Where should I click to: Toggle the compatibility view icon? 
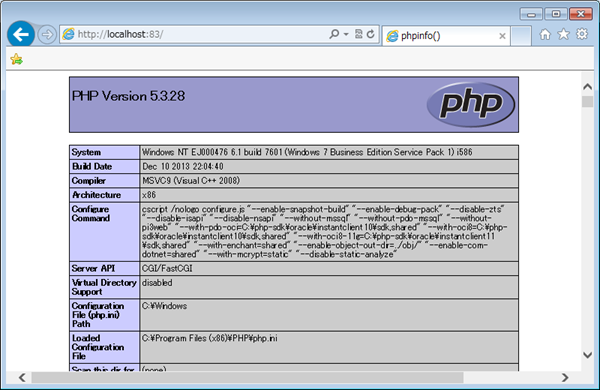click(x=359, y=34)
